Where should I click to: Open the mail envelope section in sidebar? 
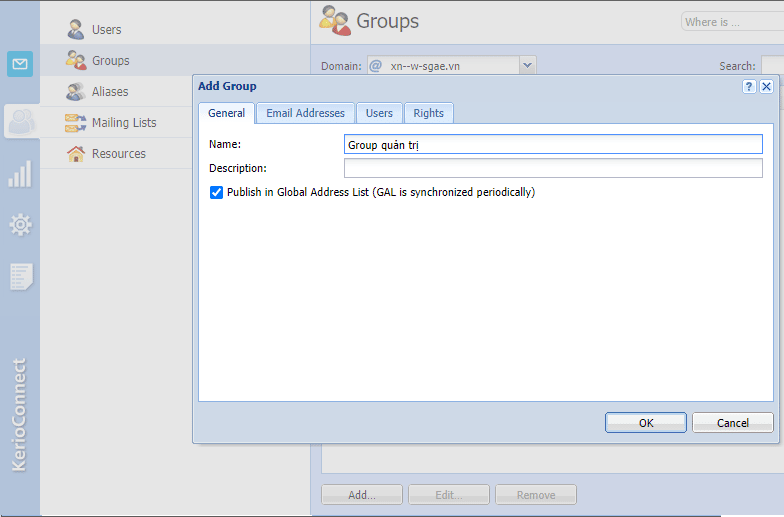tap(20, 64)
